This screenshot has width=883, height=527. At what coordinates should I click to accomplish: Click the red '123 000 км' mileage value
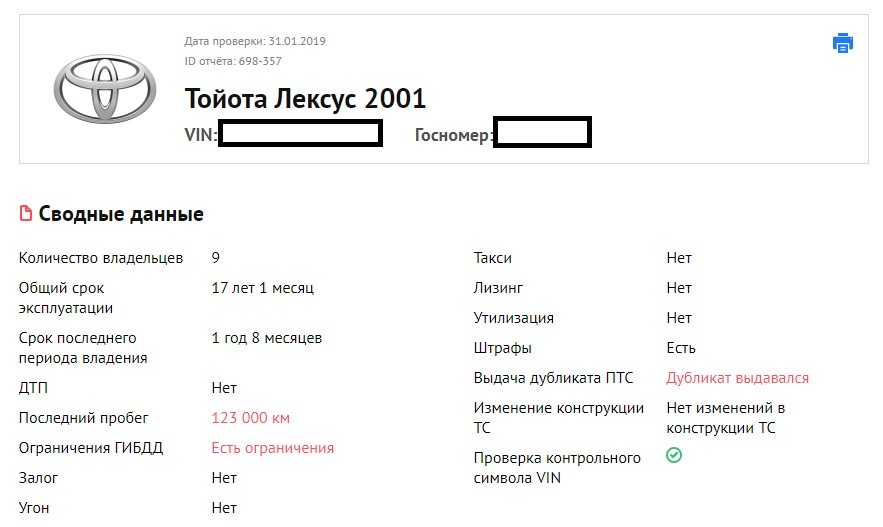pos(250,418)
